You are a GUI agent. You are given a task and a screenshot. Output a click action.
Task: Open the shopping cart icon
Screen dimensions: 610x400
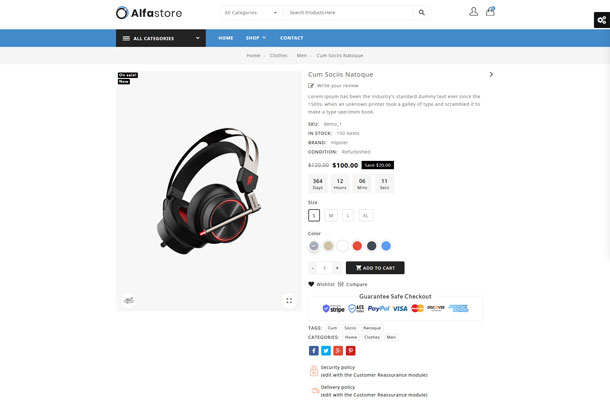[490, 11]
